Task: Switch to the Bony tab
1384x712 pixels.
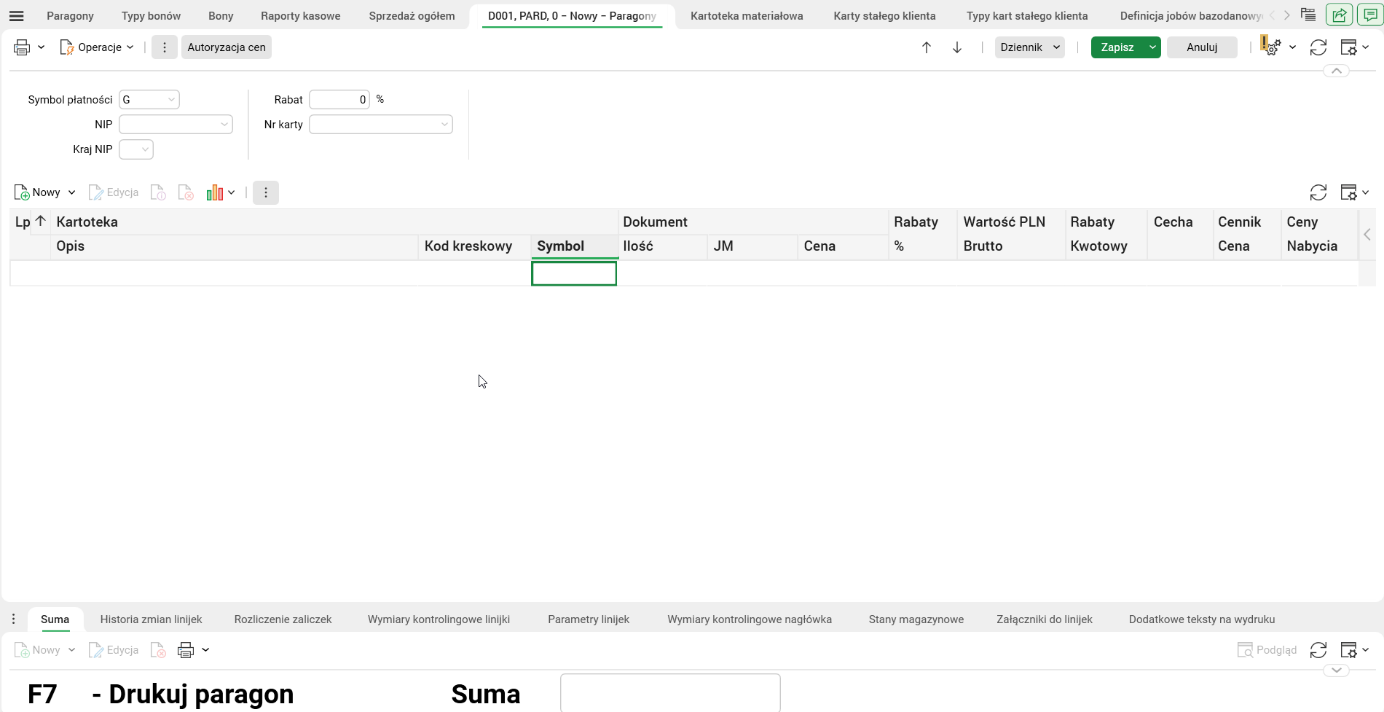Action: point(221,16)
